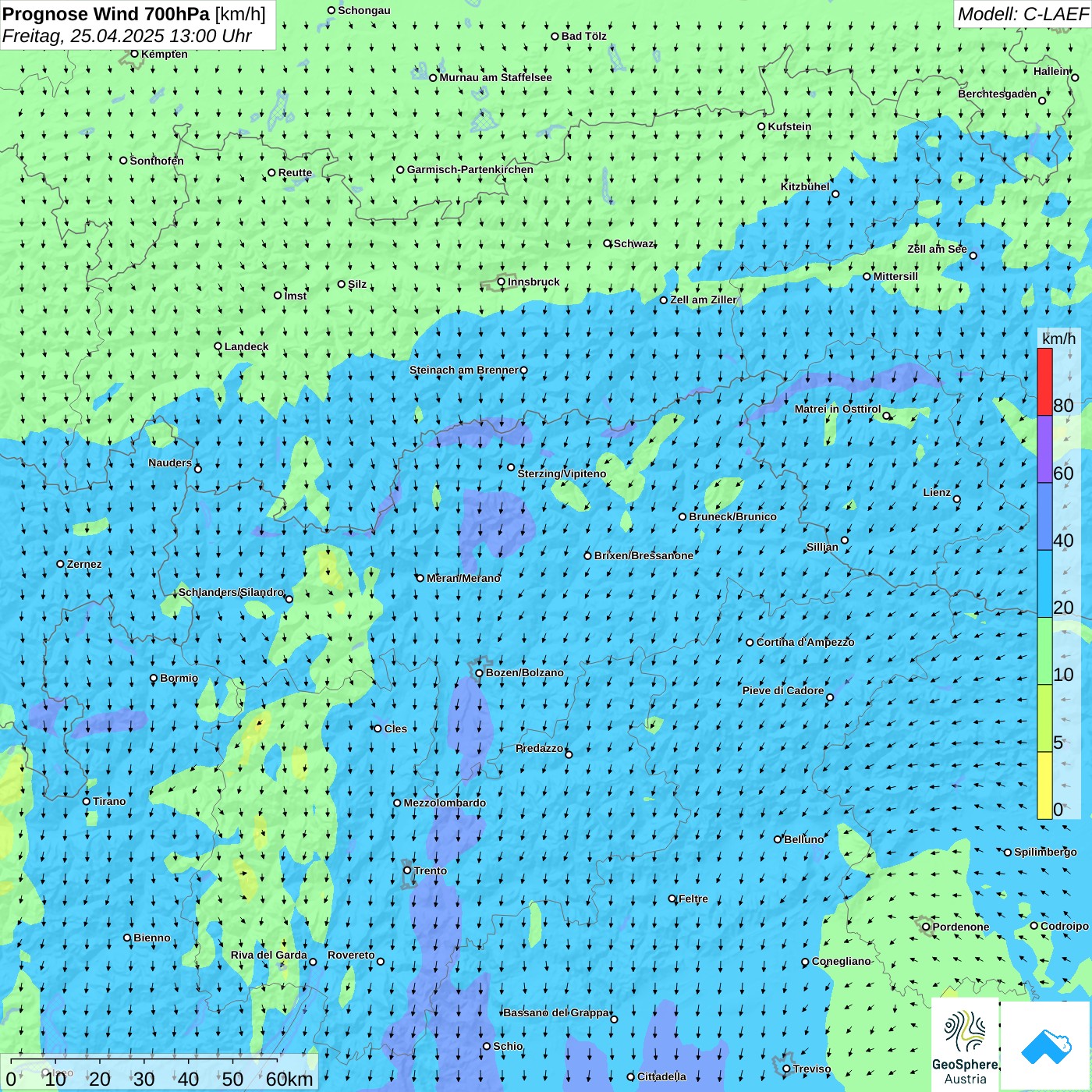
Task: Click the Bassano del Grappa label
Action: tap(556, 1012)
